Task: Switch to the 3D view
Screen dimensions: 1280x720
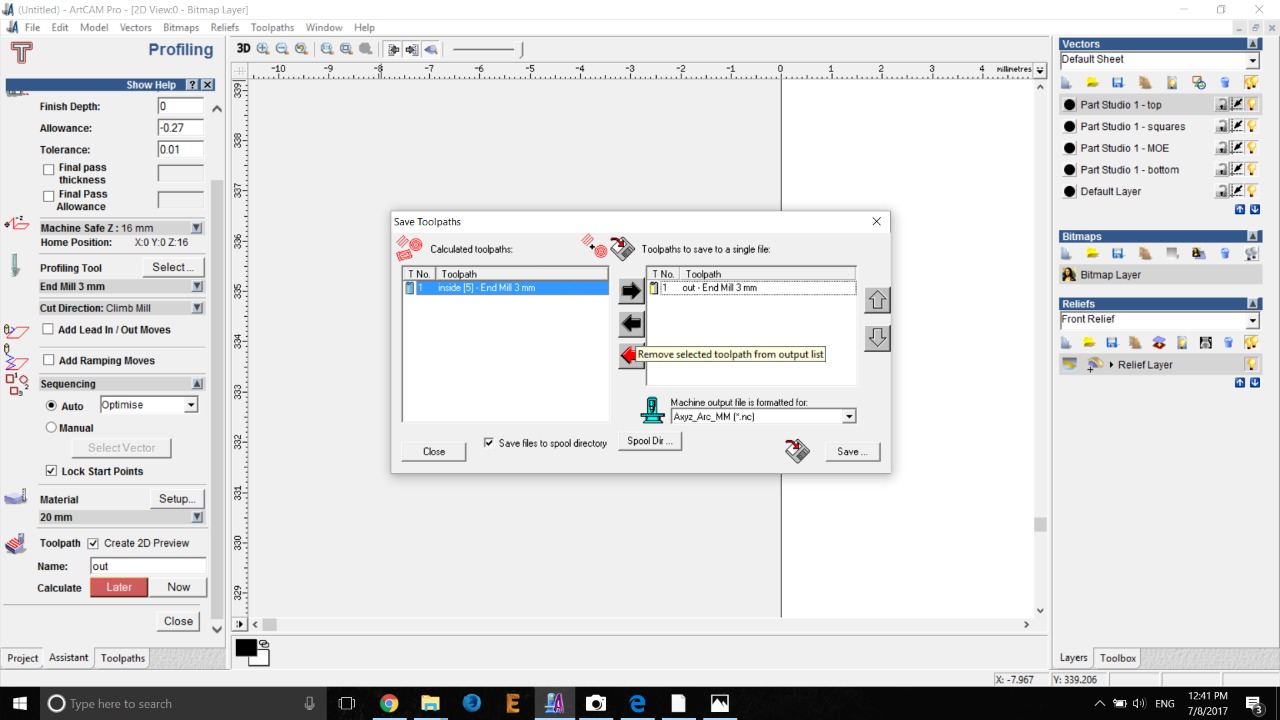Action: coord(243,49)
